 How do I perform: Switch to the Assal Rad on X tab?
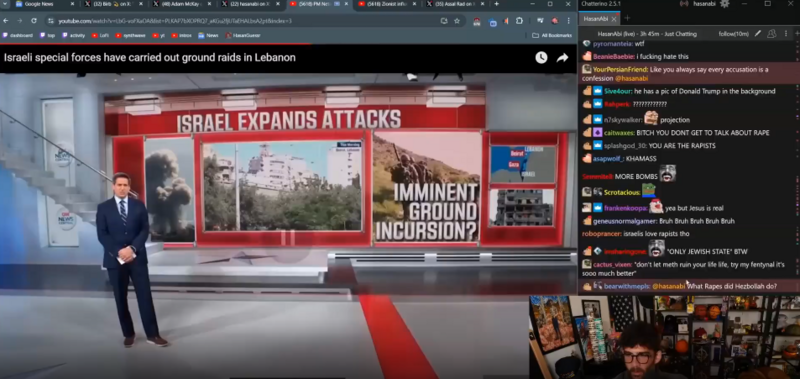pyautogui.click(x=456, y=4)
